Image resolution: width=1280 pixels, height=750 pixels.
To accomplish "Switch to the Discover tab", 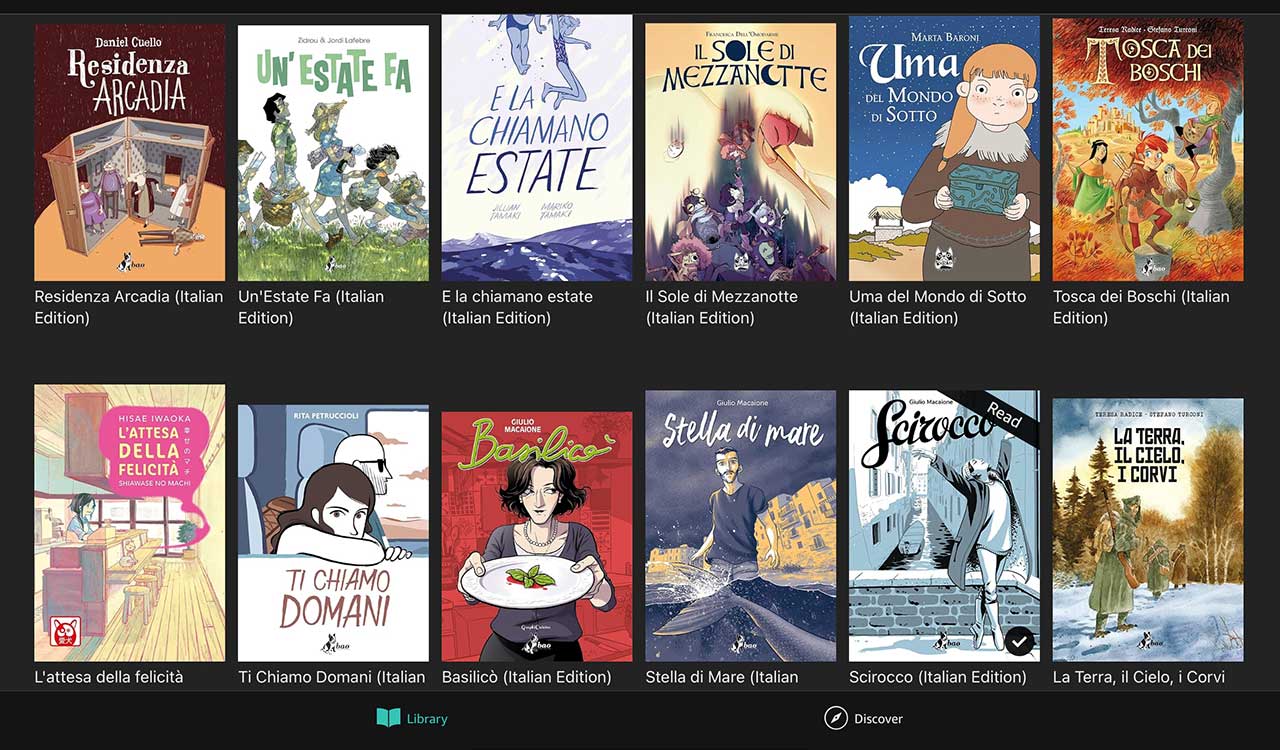I will pos(863,718).
